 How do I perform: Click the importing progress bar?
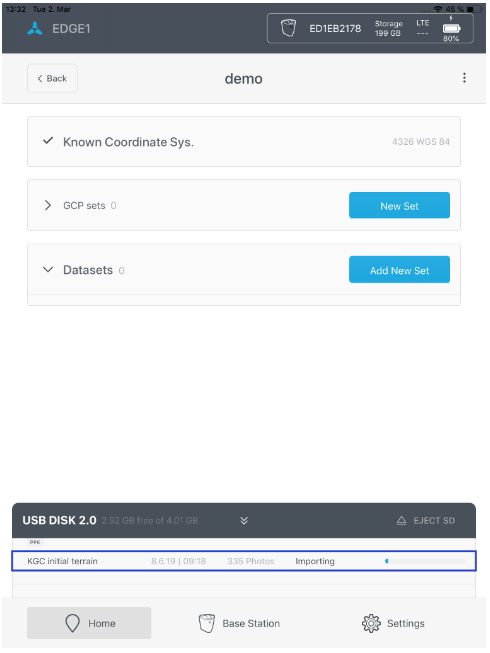click(425, 561)
